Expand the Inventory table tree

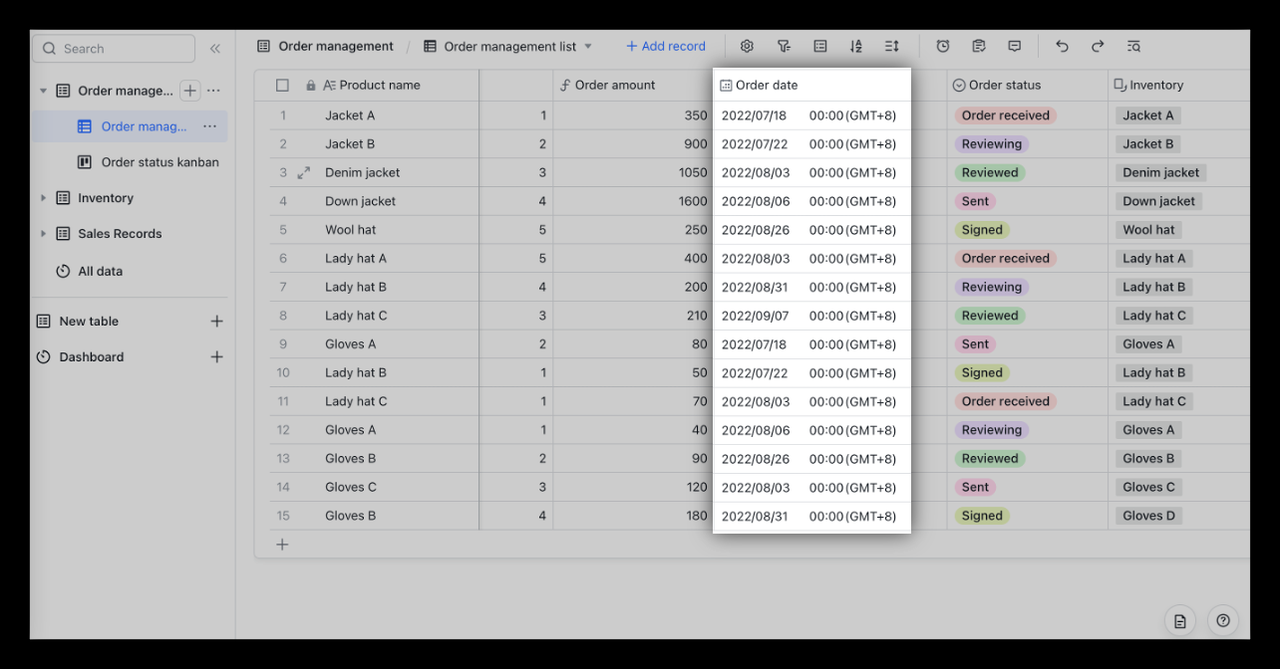[43, 198]
